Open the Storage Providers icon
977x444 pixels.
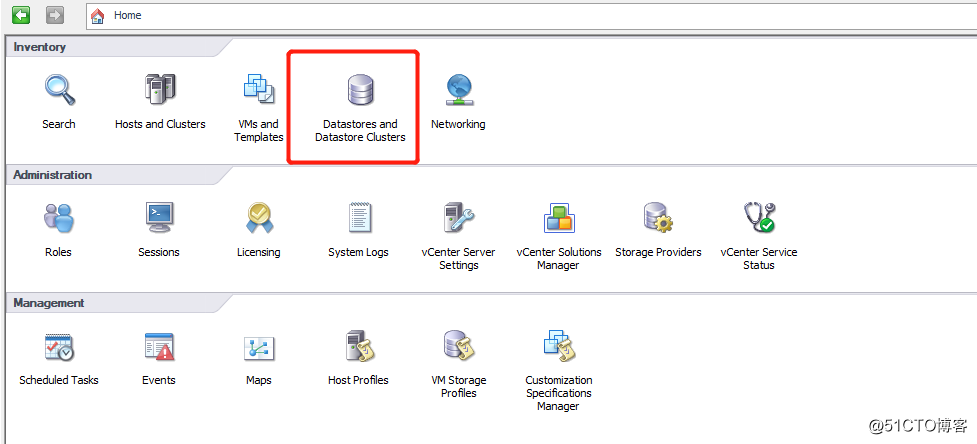659,217
